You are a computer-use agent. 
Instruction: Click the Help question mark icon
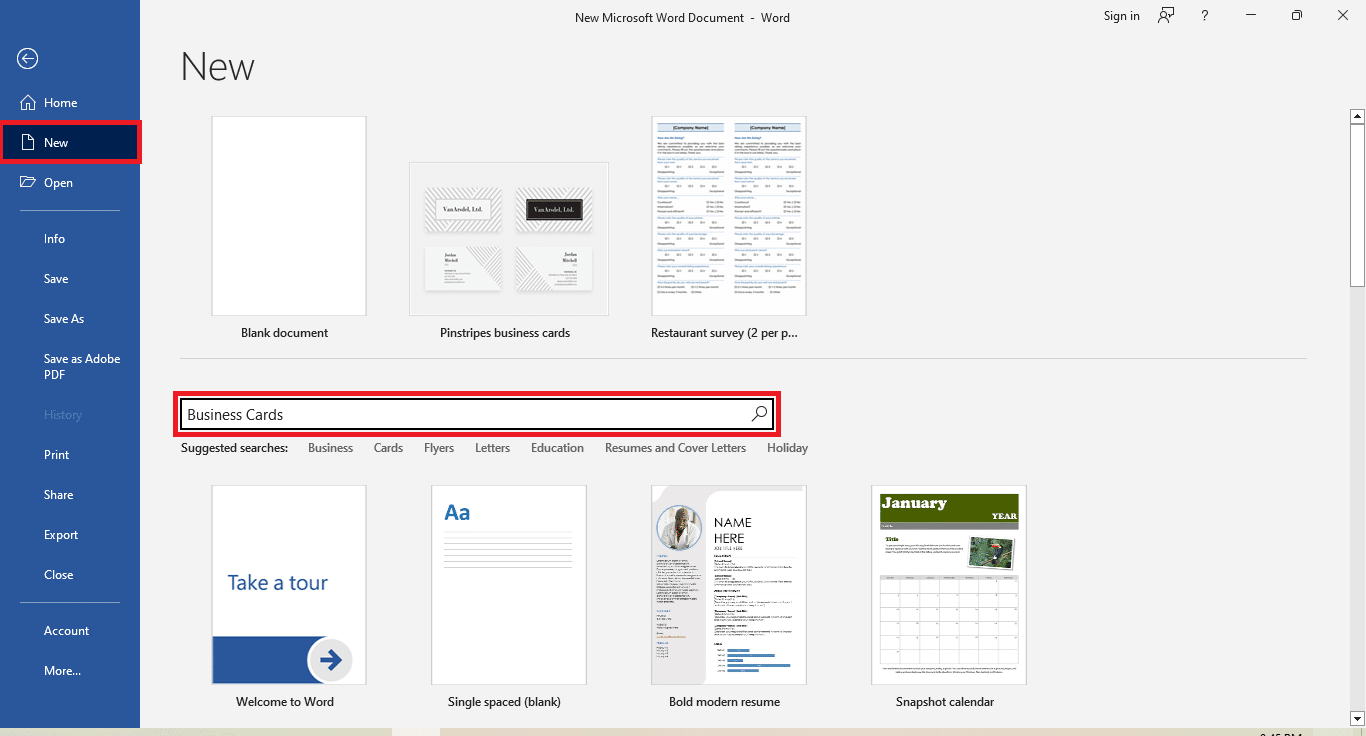click(x=1205, y=16)
